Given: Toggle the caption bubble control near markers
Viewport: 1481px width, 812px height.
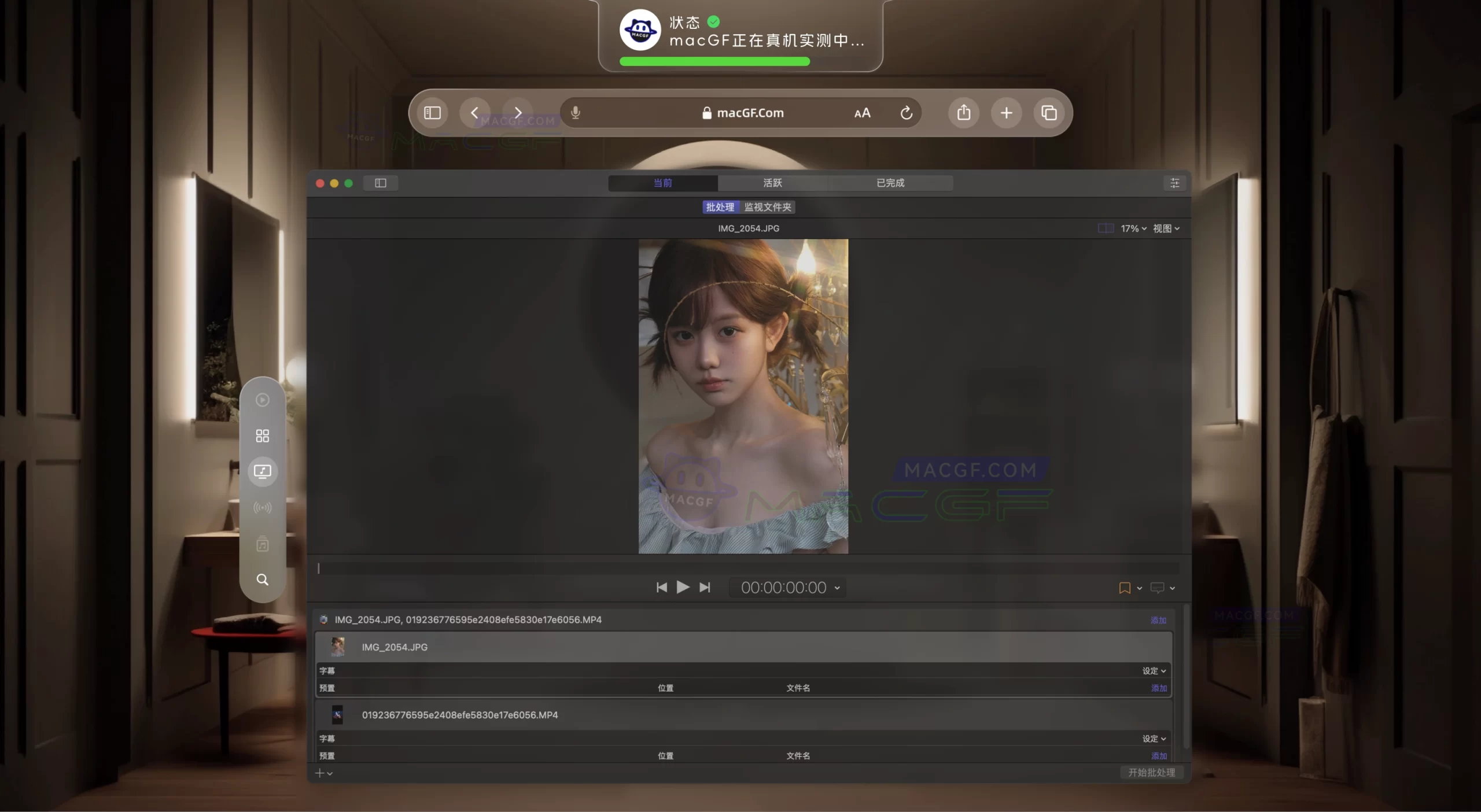Looking at the screenshot, I should 1158,588.
